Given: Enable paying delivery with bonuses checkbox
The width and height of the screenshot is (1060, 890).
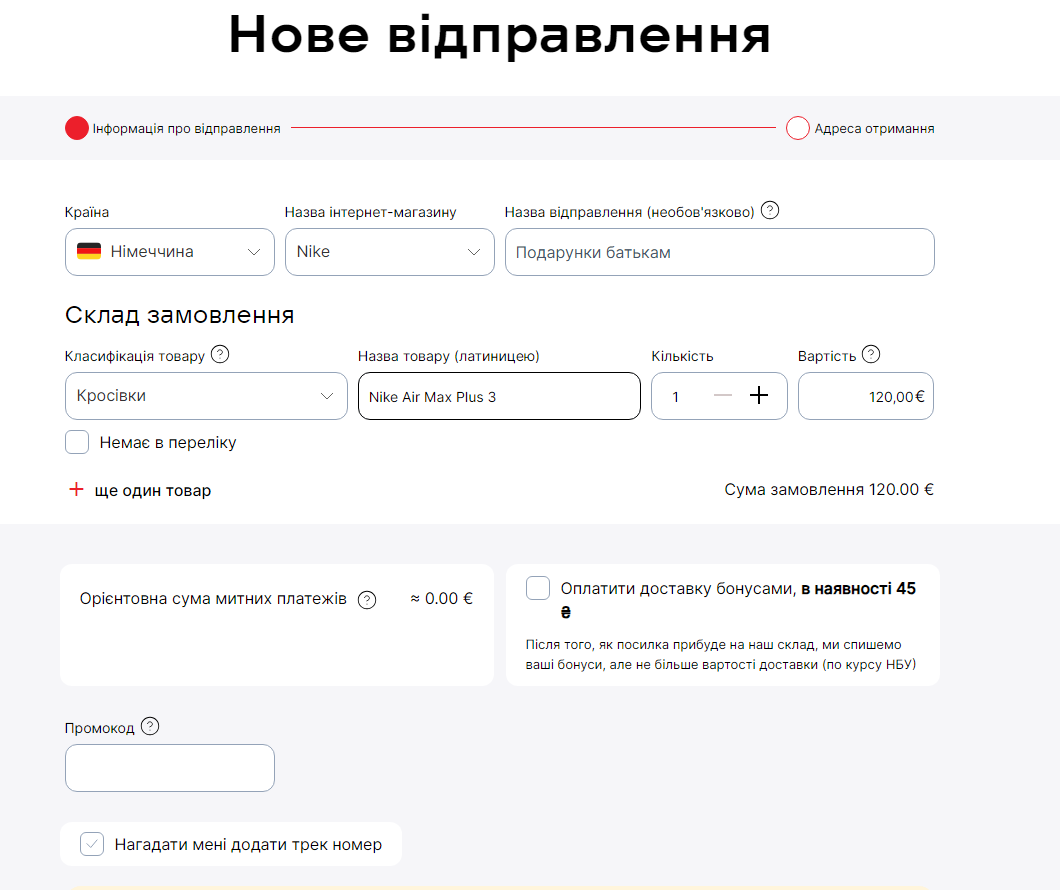Looking at the screenshot, I should (x=538, y=588).
